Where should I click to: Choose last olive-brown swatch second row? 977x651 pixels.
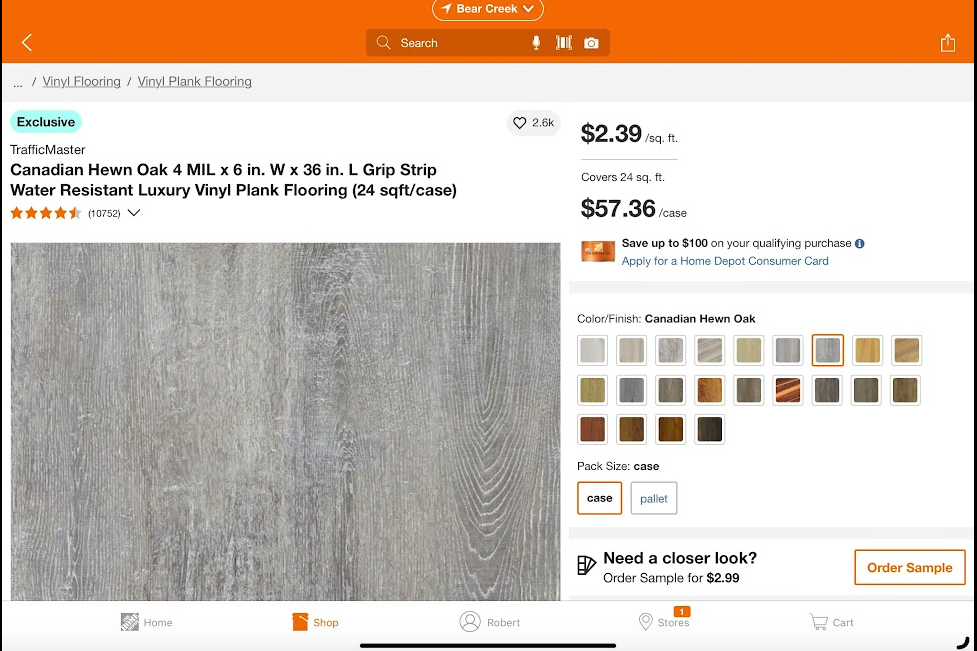[905, 390]
